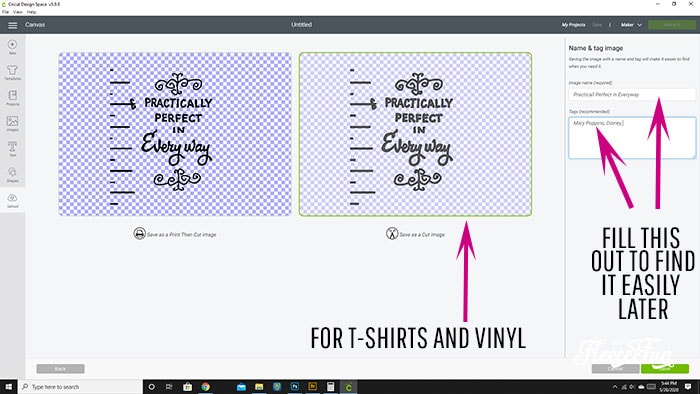Select the Cut image preview with green border
This screenshot has width=700, height=394.
click(415, 134)
